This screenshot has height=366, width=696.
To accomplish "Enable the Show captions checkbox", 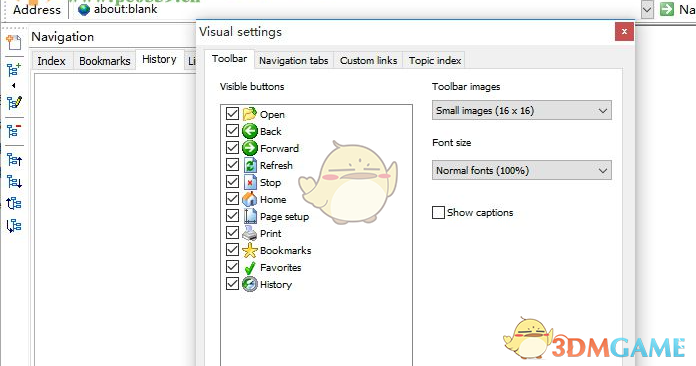I will coord(438,213).
